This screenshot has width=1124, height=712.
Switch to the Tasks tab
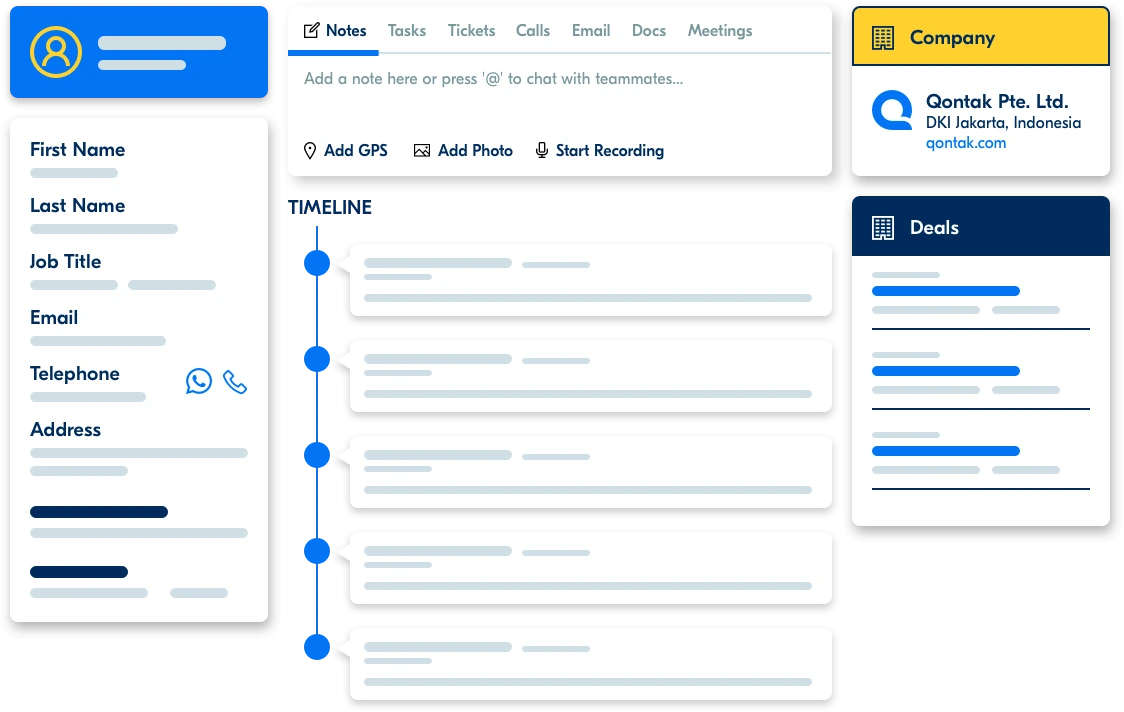point(406,31)
